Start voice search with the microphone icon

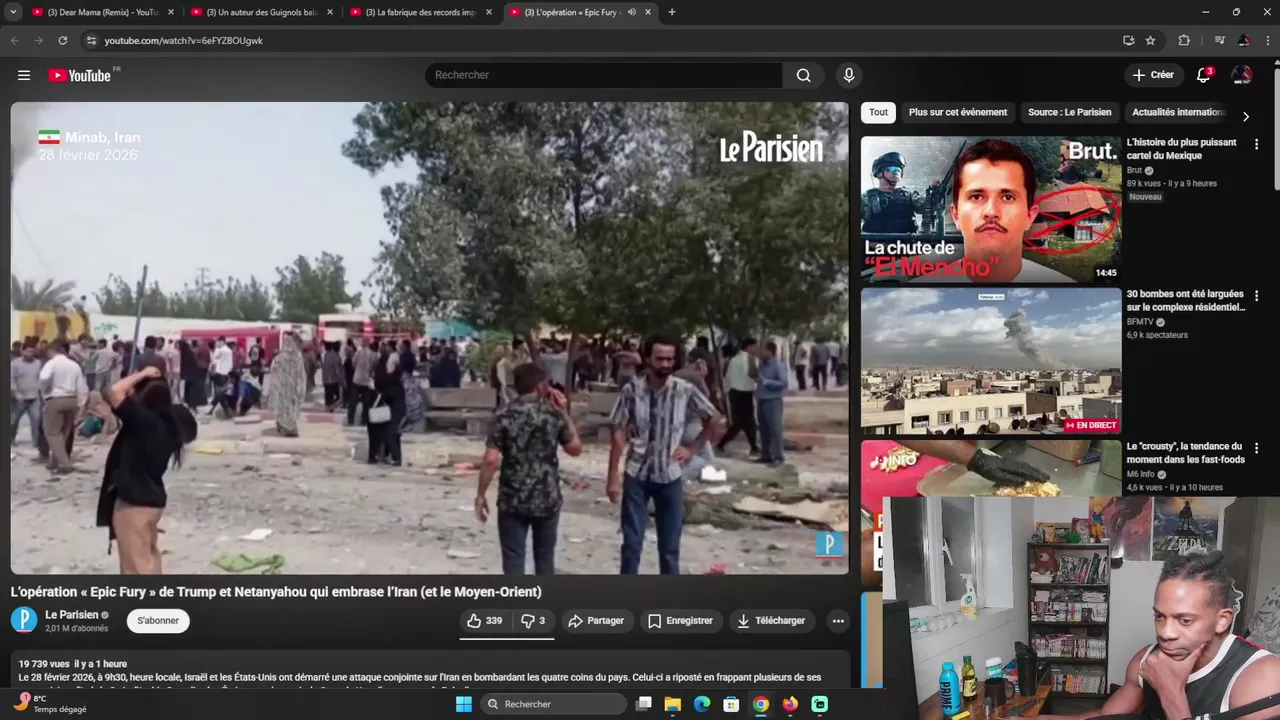pyautogui.click(x=849, y=75)
